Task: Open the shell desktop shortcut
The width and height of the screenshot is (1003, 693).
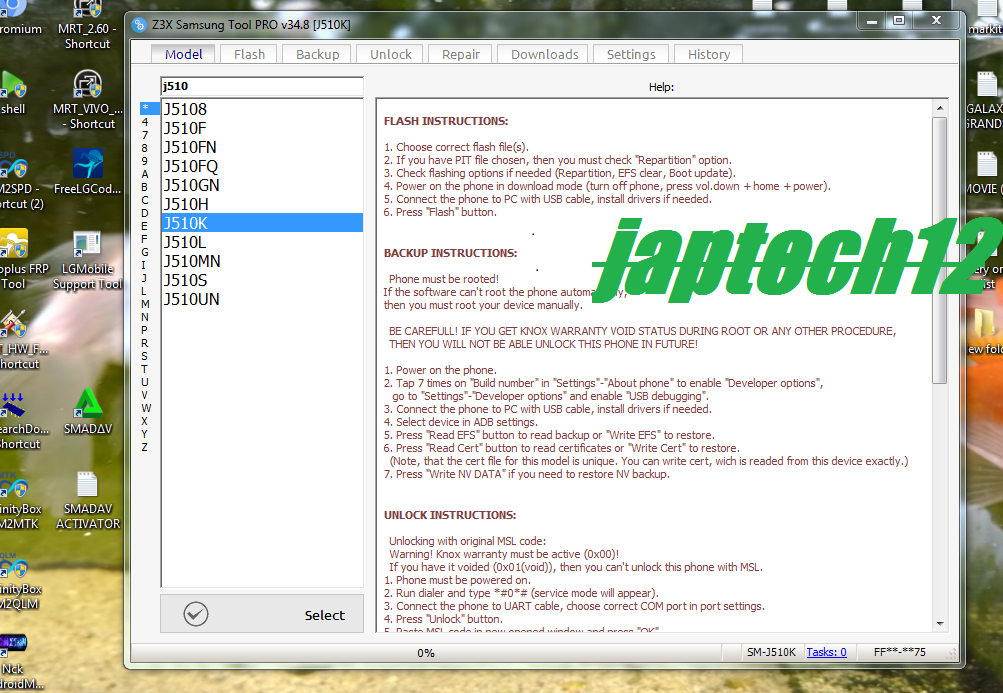Action: click(x=13, y=92)
